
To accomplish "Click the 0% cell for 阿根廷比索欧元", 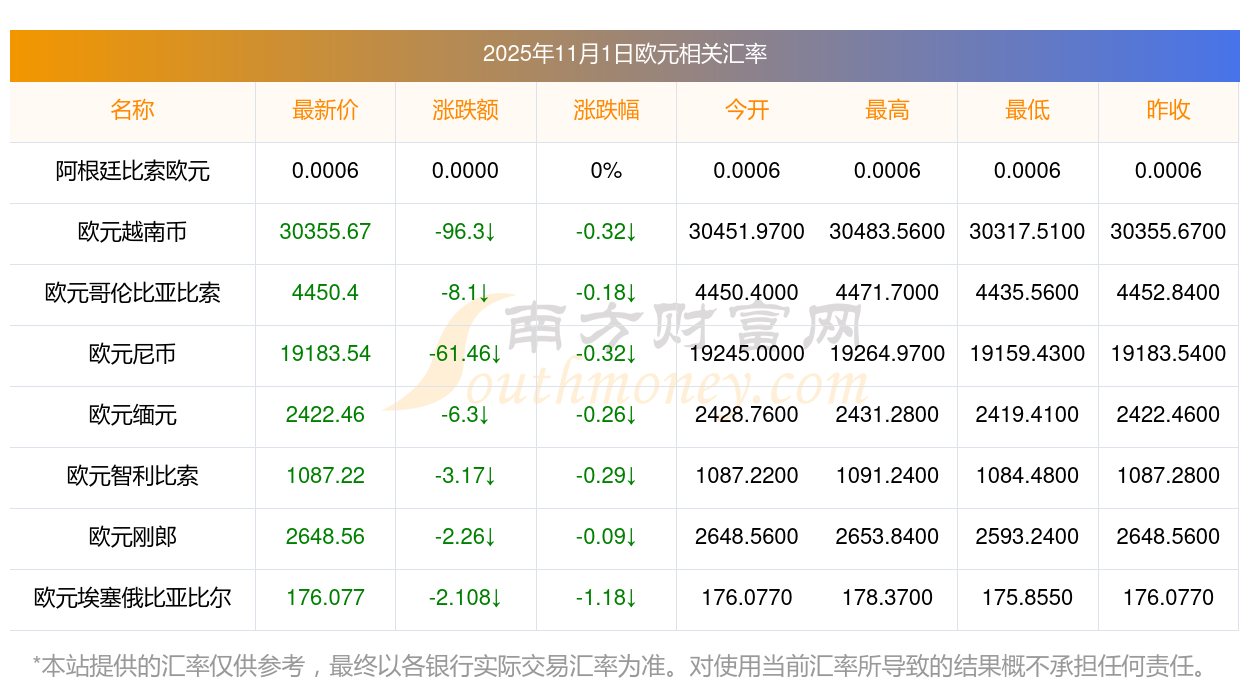I will tap(606, 171).
